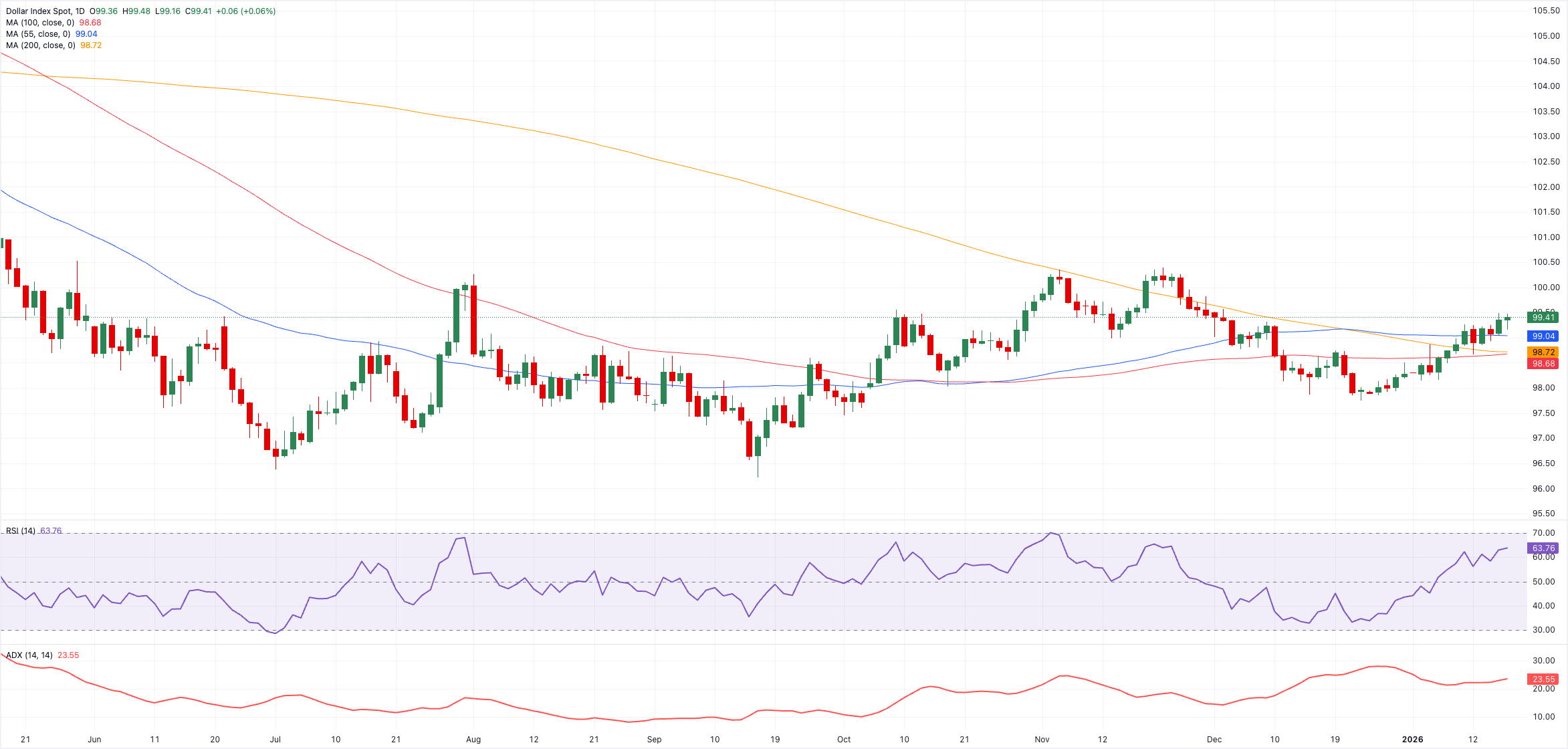Click the 105.00 price axis label

(1546, 36)
